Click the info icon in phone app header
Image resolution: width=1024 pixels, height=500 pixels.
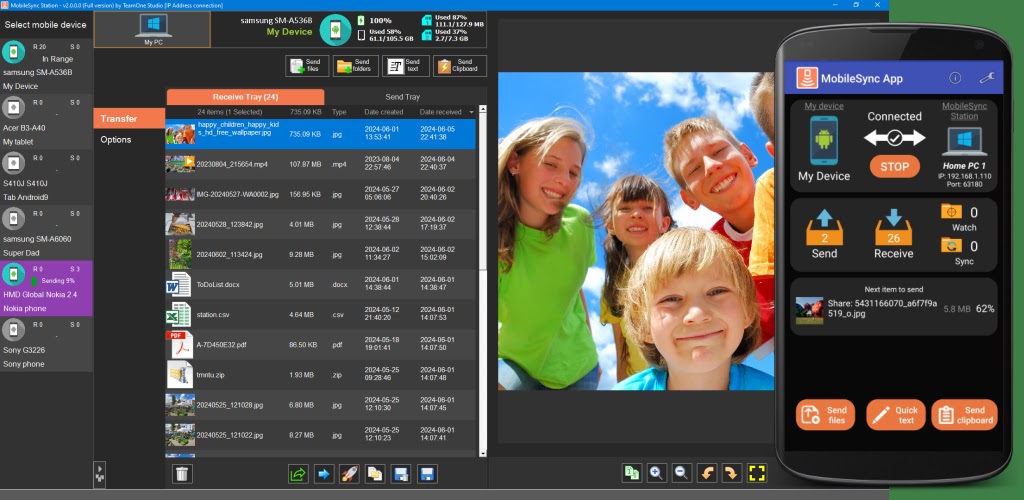point(954,78)
